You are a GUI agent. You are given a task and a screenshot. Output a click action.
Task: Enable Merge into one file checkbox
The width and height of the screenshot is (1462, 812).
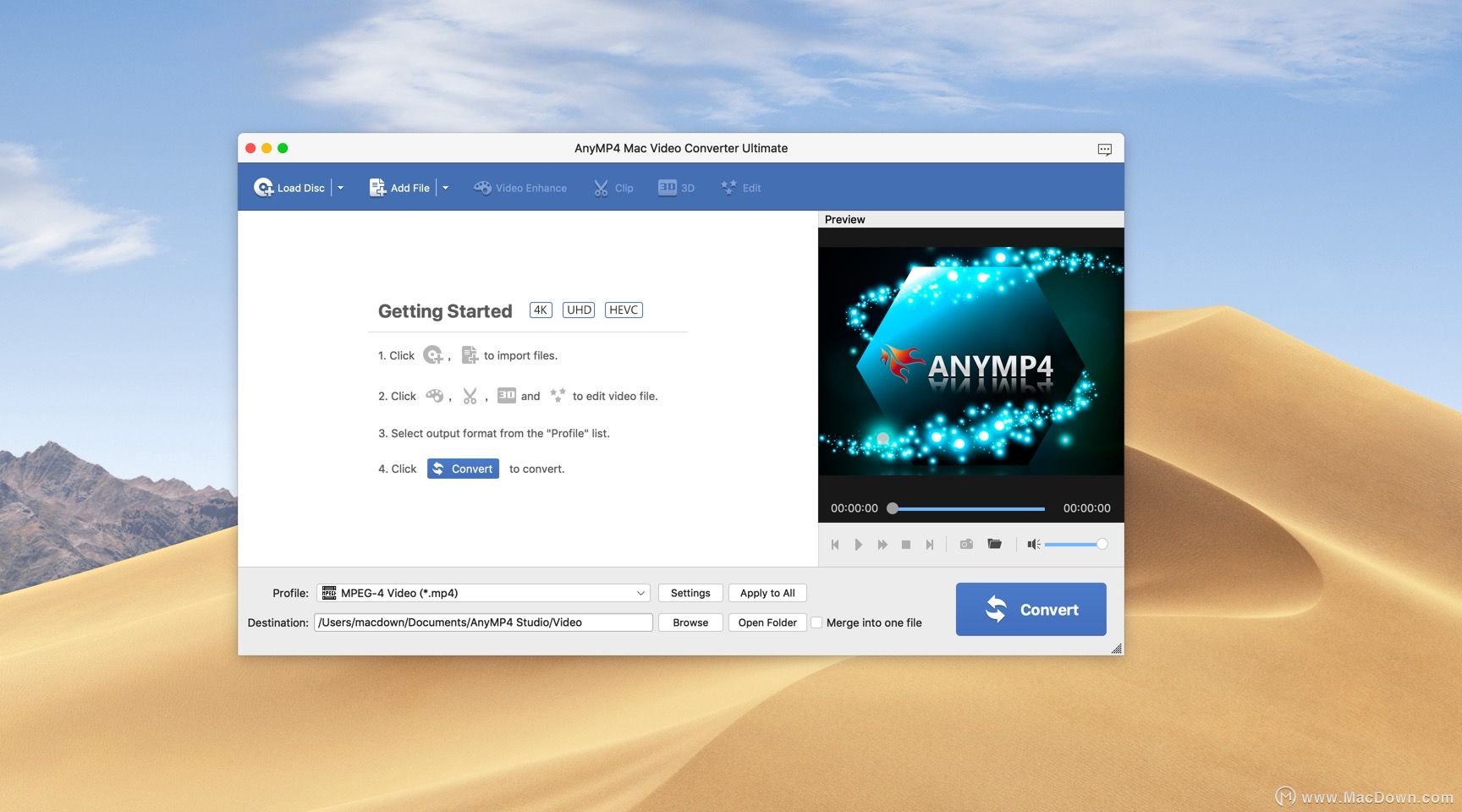click(816, 623)
